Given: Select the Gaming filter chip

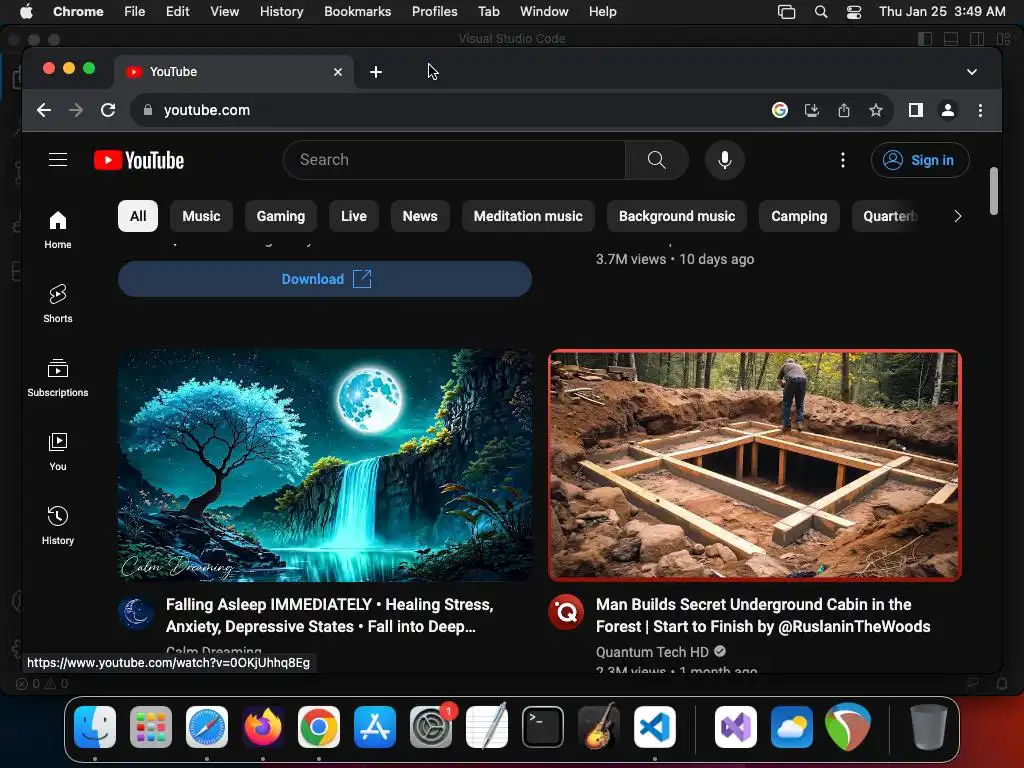Looking at the screenshot, I should tap(281, 216).
